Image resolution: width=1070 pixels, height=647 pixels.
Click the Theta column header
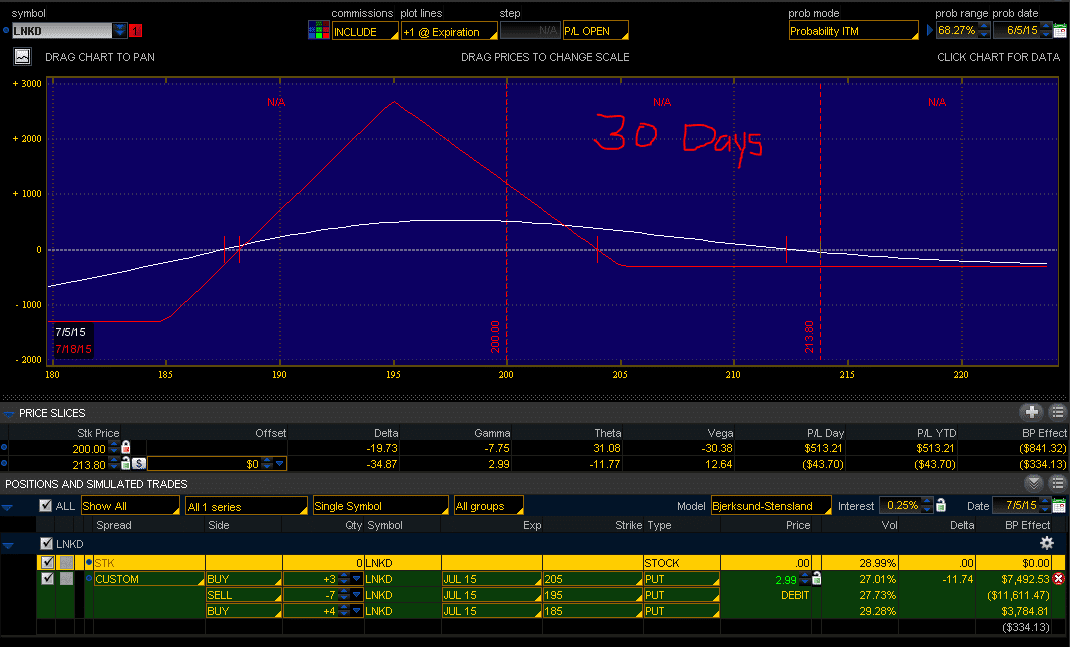coord(607,433)
